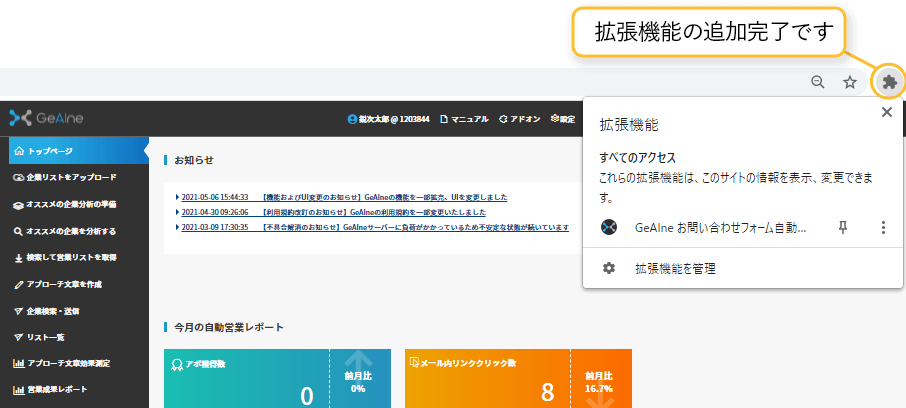This screenshot has width=906, height=408.
Task: Click gear icon beside 拡張機能を管理
Action: pos(608,268)
